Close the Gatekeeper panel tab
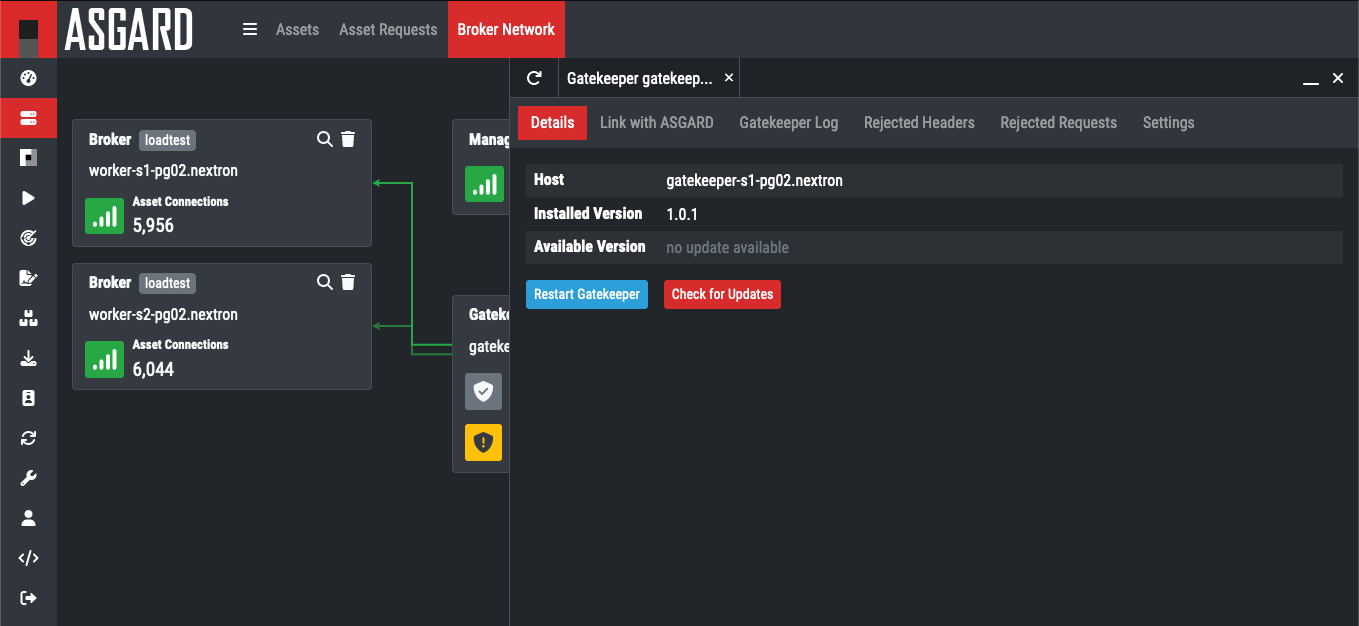The height and width of the screenshot is (626, 1359). [728, 78]
